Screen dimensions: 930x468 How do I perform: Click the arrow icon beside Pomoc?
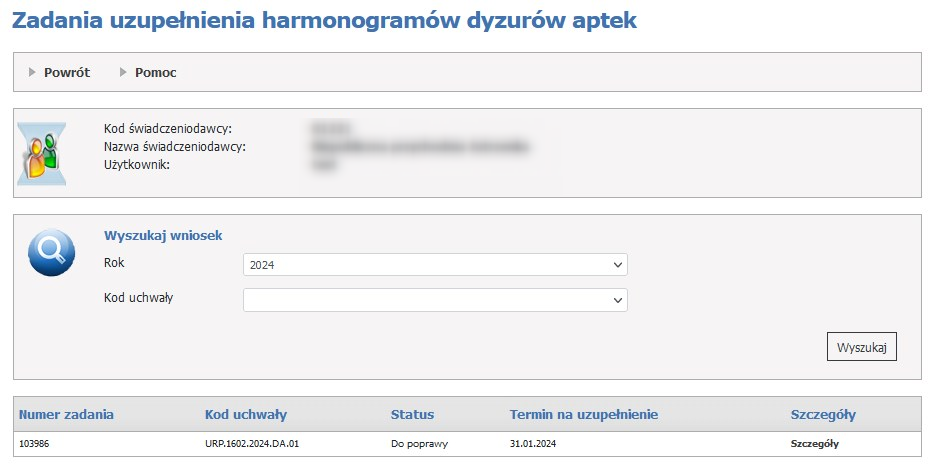pyautogui.click(x=124, y=72)
